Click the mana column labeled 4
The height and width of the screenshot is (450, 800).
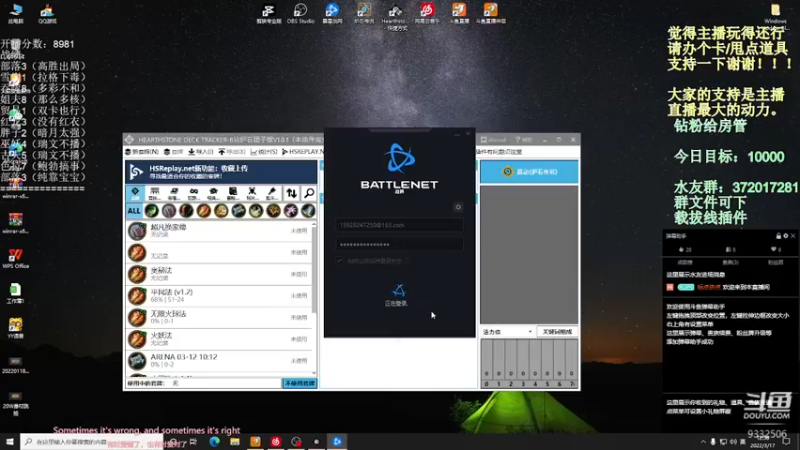[x=535, y=363]
